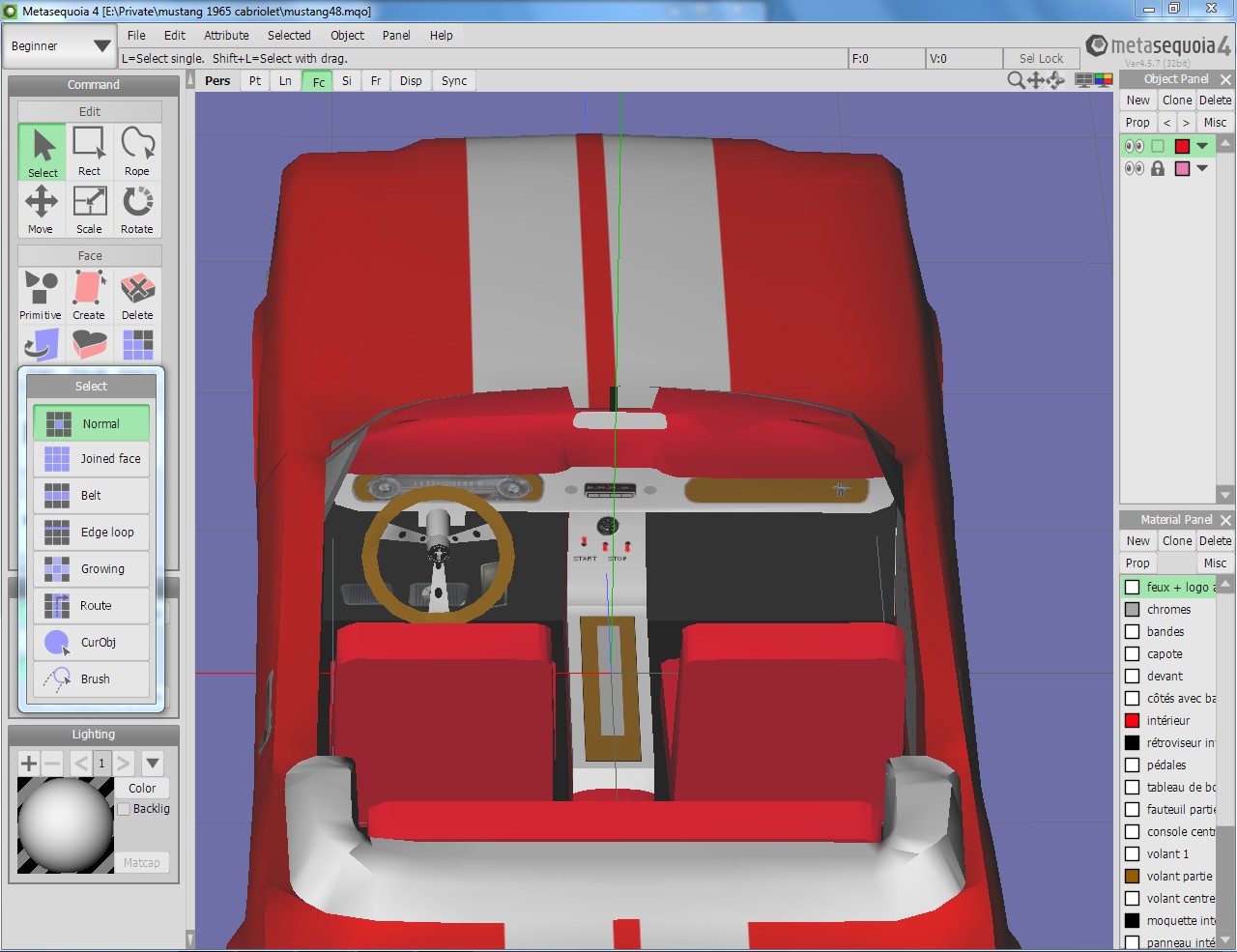The width and height of the screenshot is (1237, 952).
Task: Enable the Backlig checkbox
Action: (124, 809)
